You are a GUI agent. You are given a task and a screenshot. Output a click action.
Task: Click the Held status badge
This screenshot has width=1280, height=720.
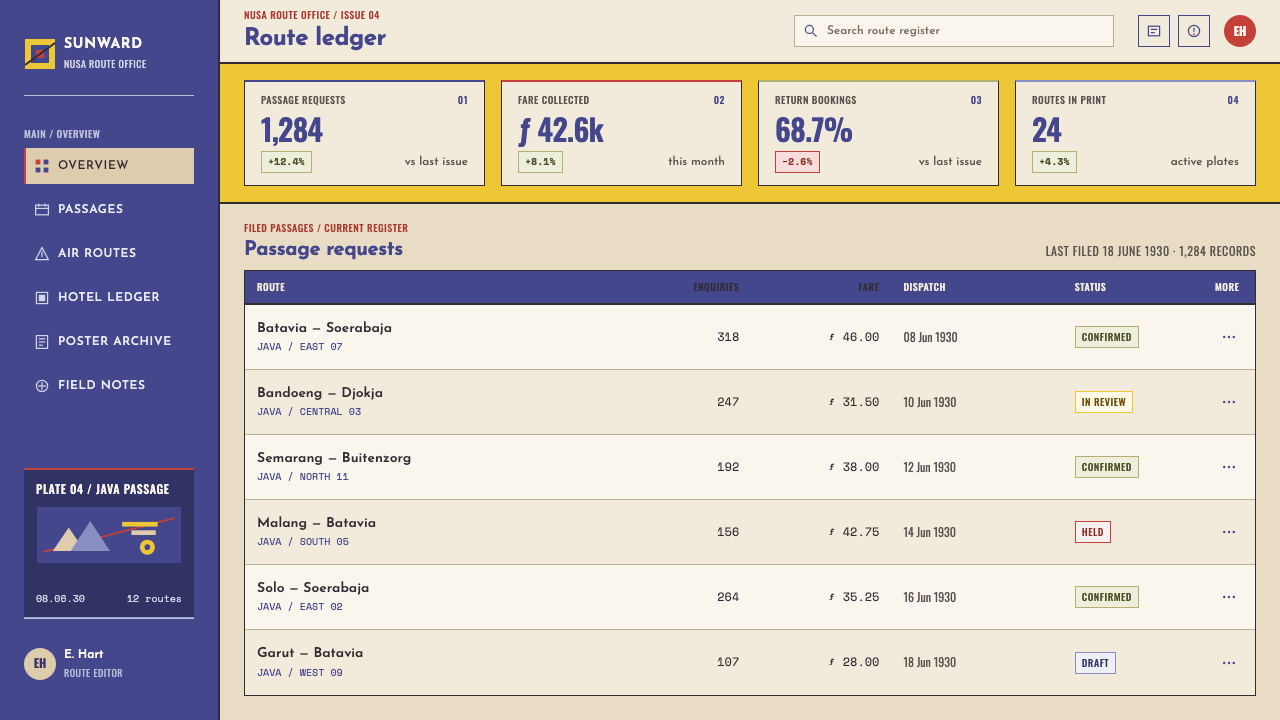1093,532
